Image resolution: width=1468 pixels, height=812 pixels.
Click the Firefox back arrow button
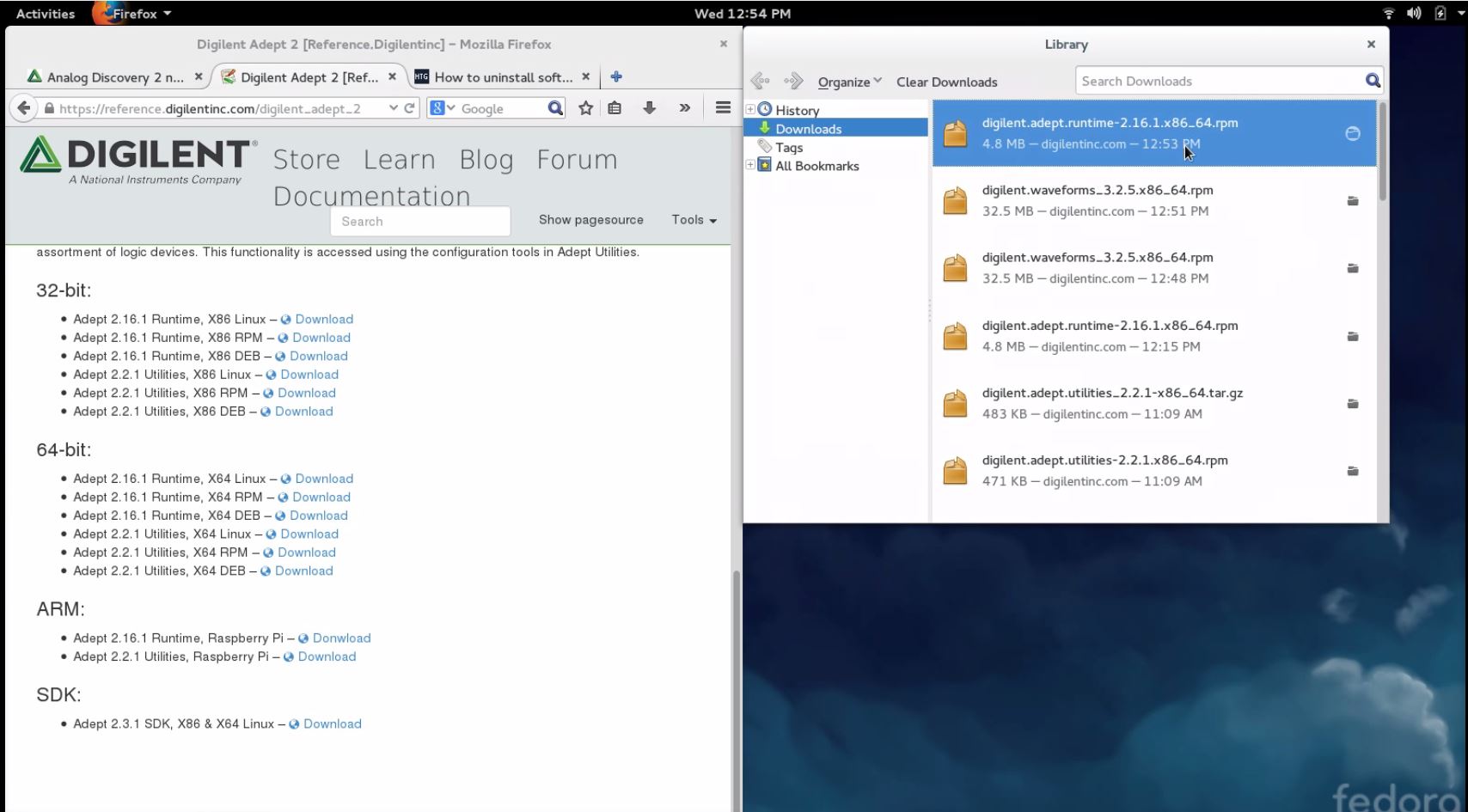click(x=24, y=108)
